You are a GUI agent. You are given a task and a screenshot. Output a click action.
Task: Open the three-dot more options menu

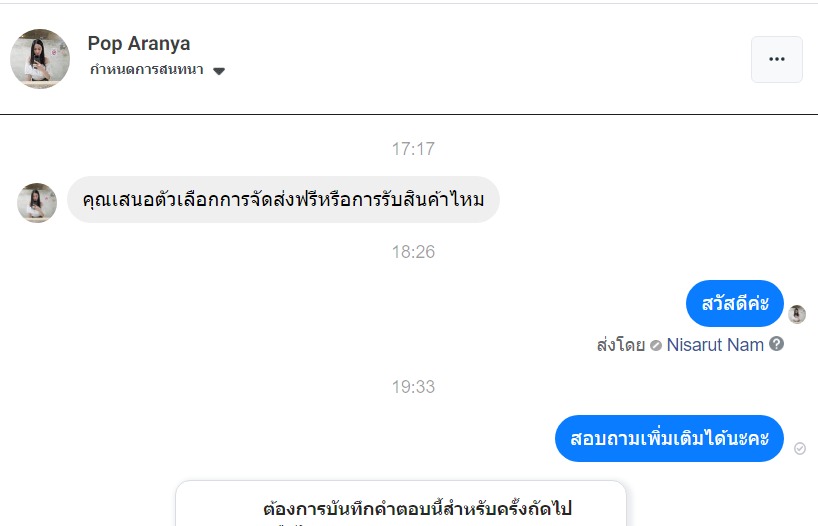776,59
